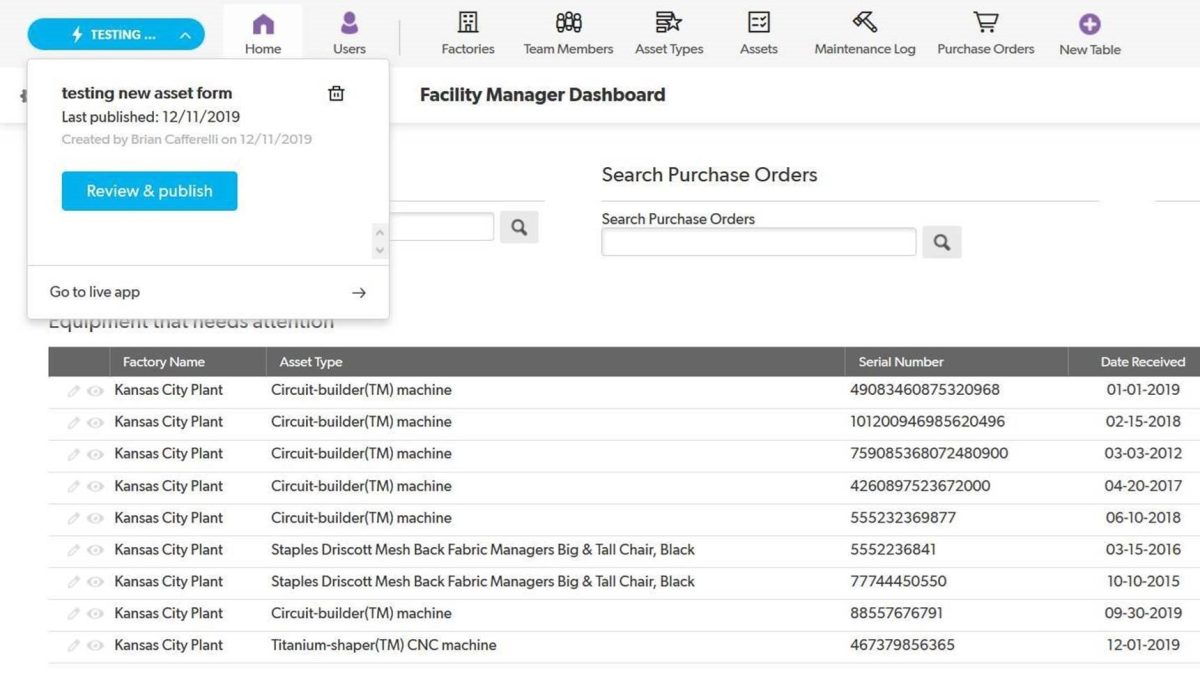View the Titanium-shaper CNC machine record
This screenshot has height=676, width=1200.
coord(95,645)
